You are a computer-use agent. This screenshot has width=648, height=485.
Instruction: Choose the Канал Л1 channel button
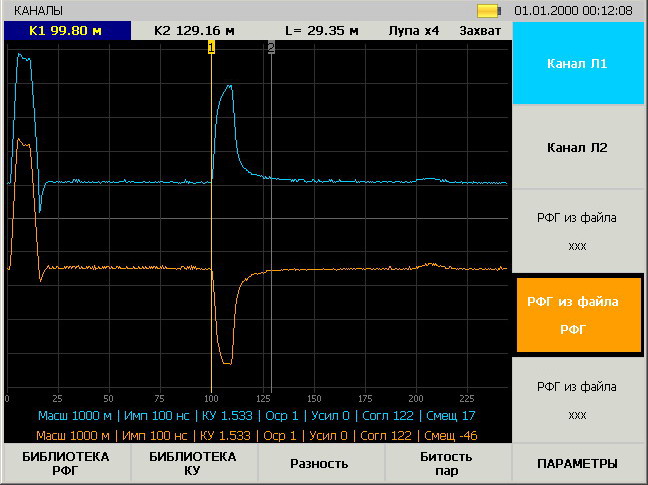point(578,63)
